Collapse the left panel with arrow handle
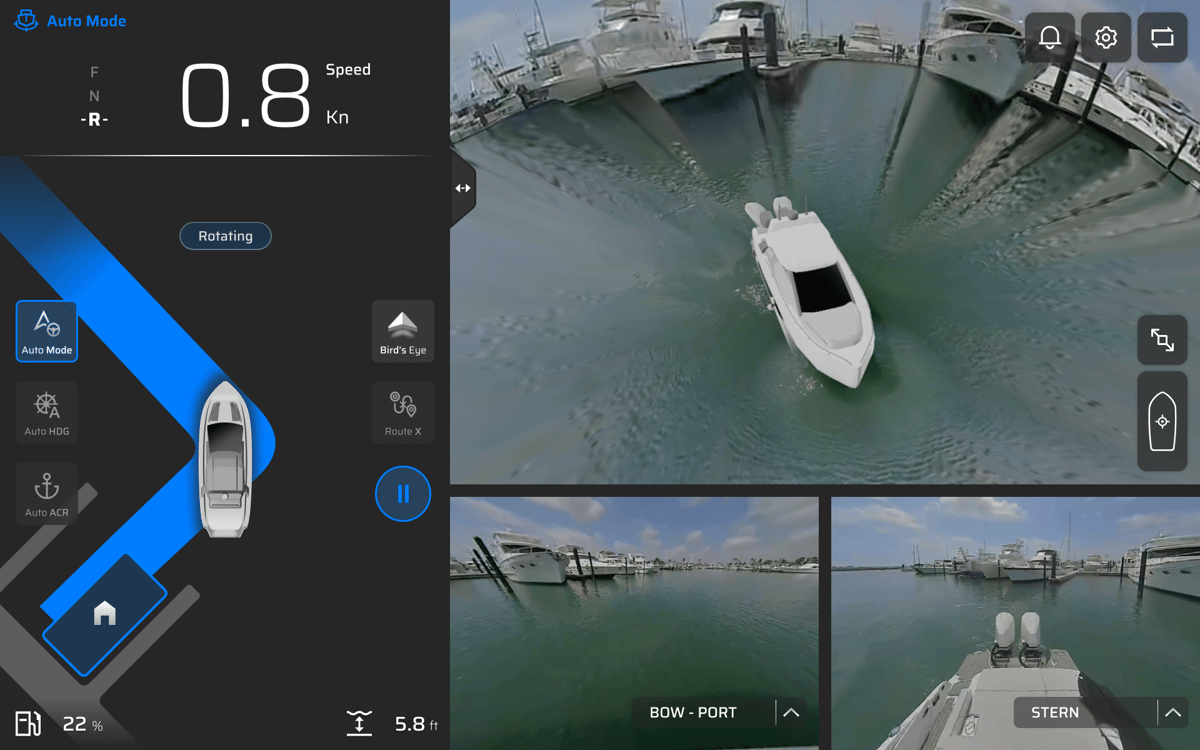Image resolution: width=1200 pixels, height=750 pixels. pyautogui.click(x=462, y=188)
